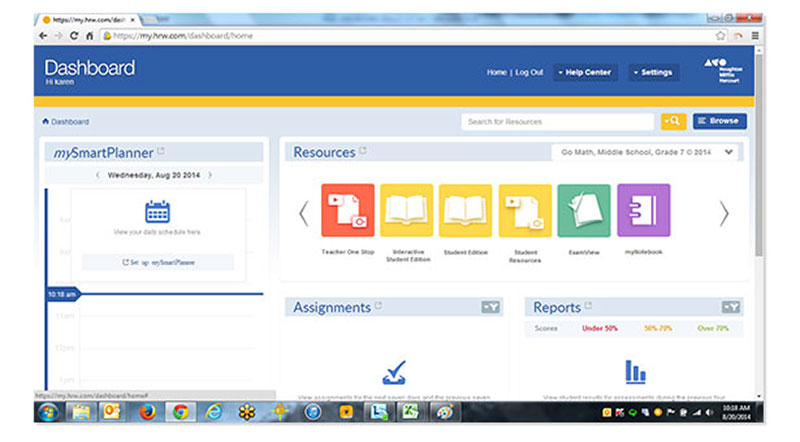Image resolution: width=800 pixels, height=442 pixels.
Task: Open the Student Resources icon
Action: (525, 210)
